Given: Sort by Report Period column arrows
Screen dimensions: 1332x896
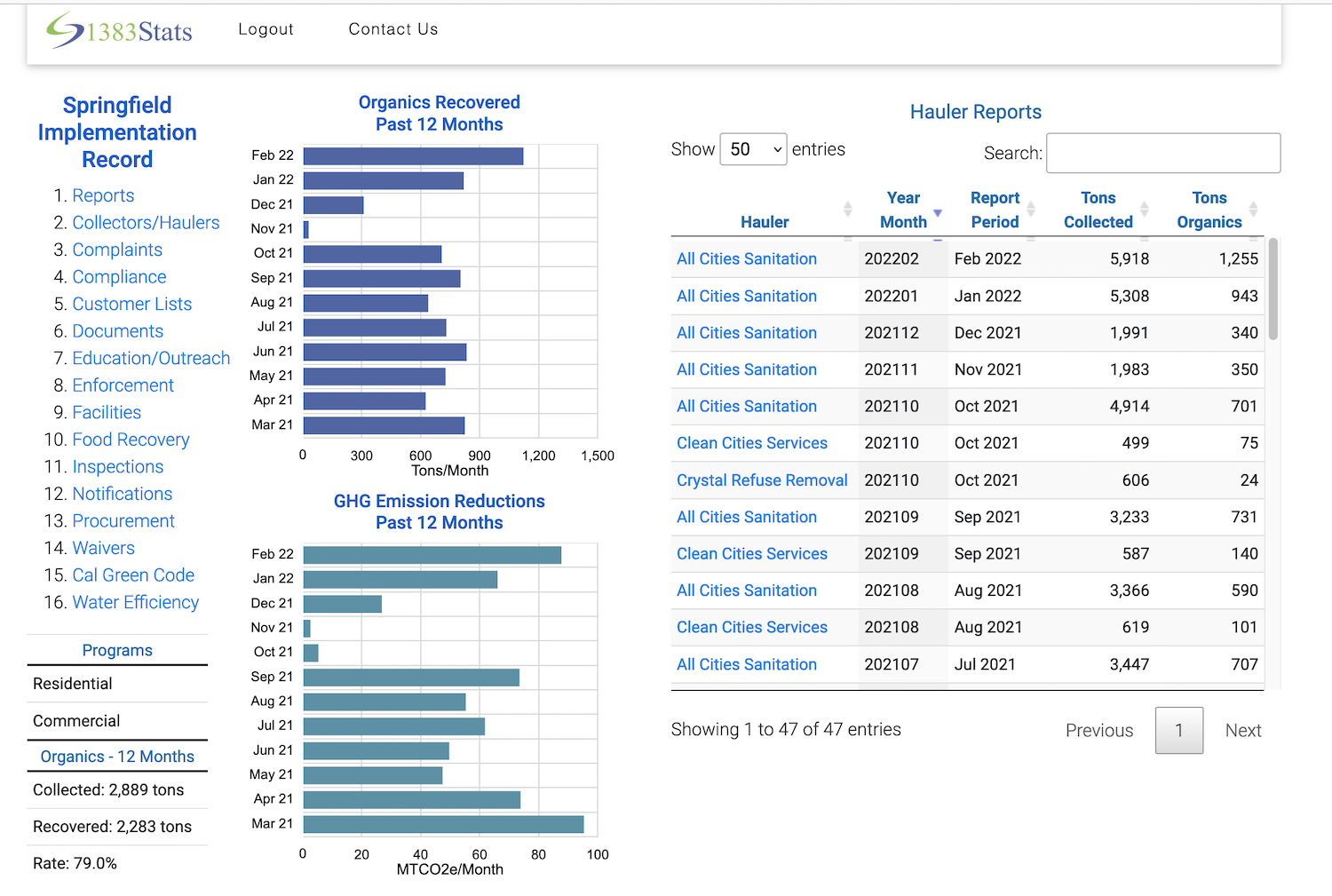Looking at the screenshot, I should point(1031,210).
